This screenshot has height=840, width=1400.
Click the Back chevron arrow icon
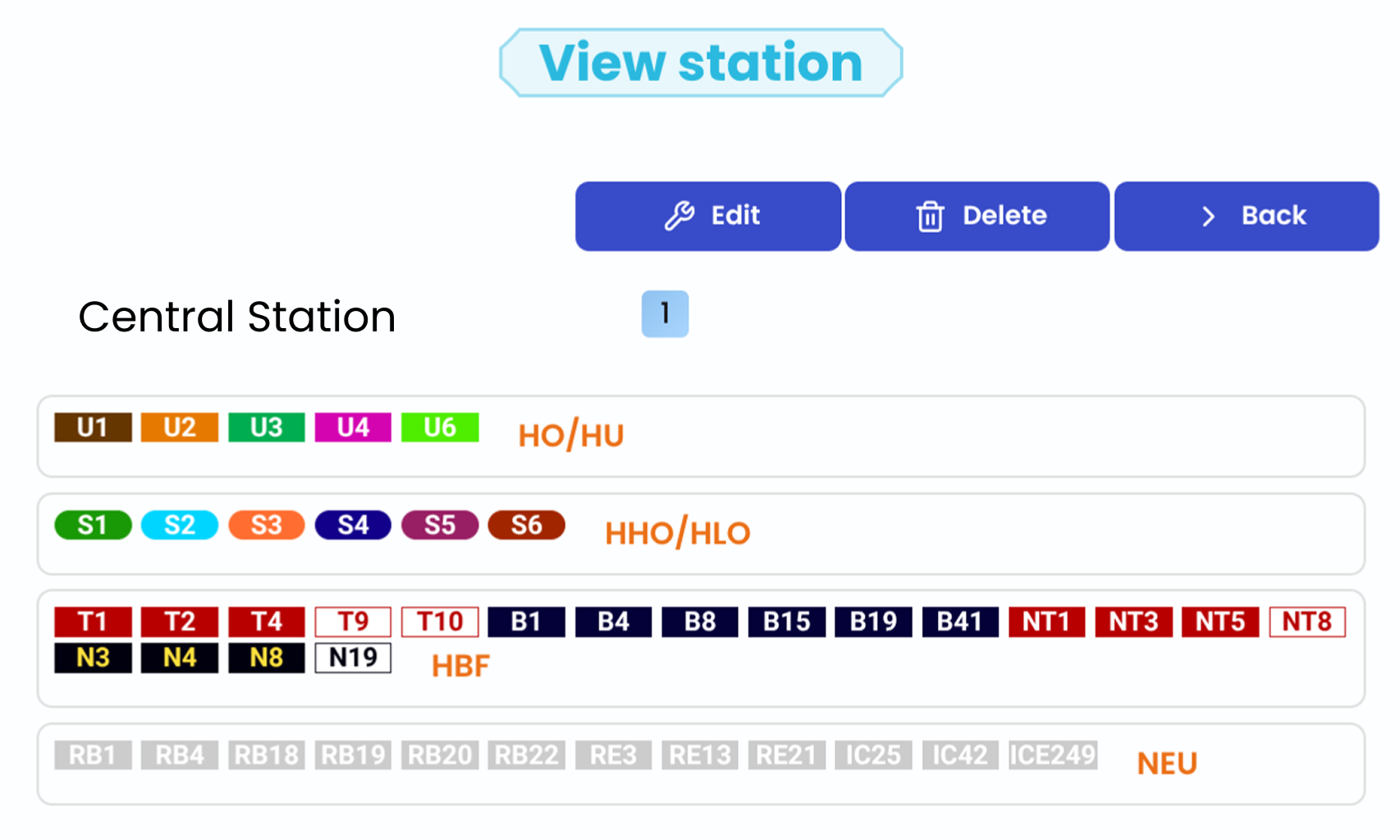click(x=1208, y=217)
